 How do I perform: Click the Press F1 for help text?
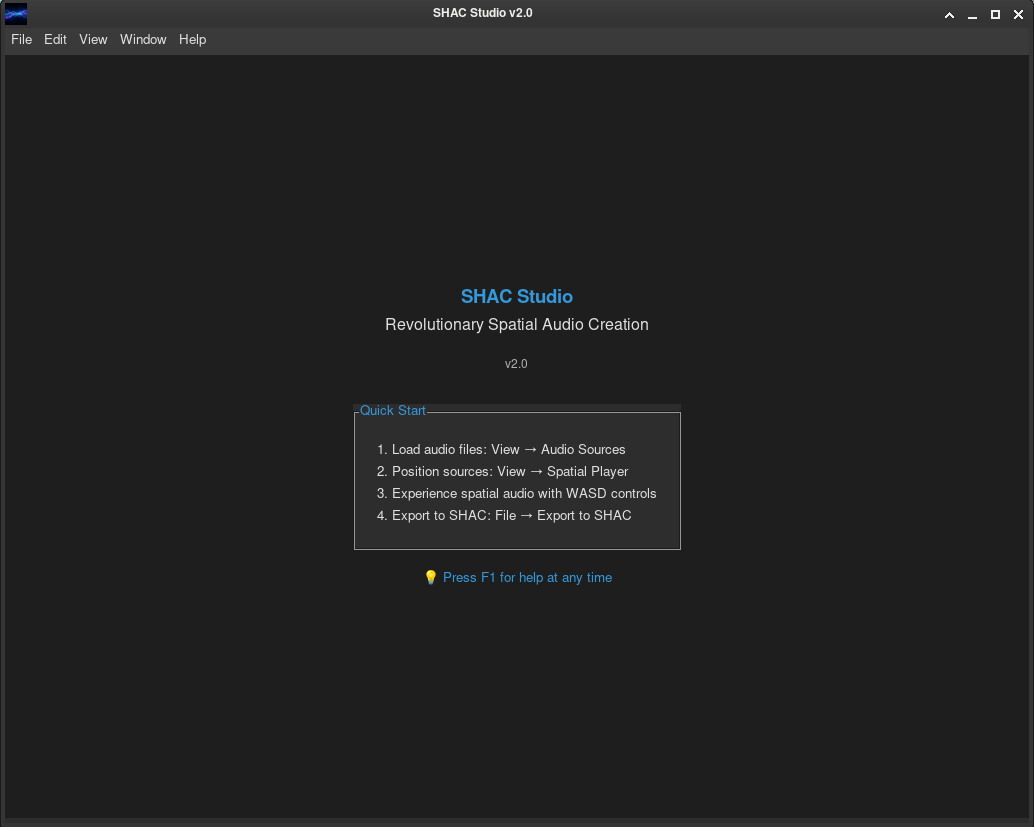point(527,577)
